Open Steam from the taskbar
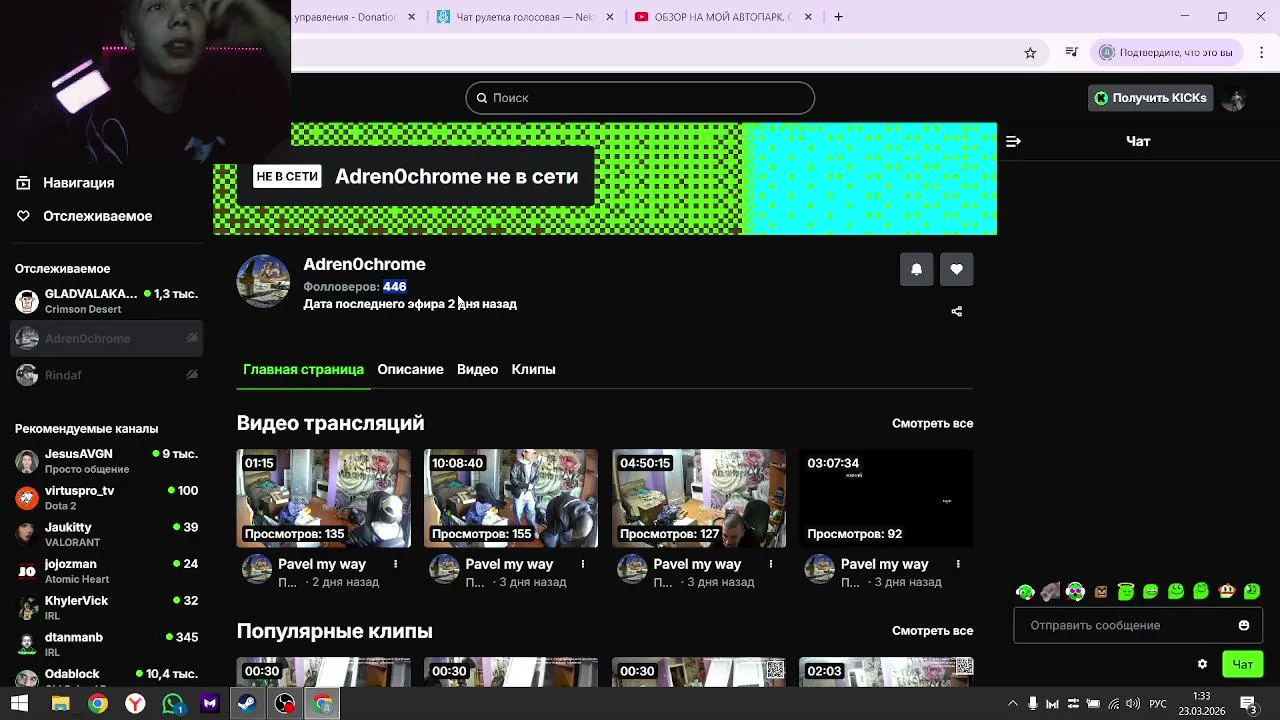Screen dimensions: 1280x720 pyautogui.click(x=247, y=704)
